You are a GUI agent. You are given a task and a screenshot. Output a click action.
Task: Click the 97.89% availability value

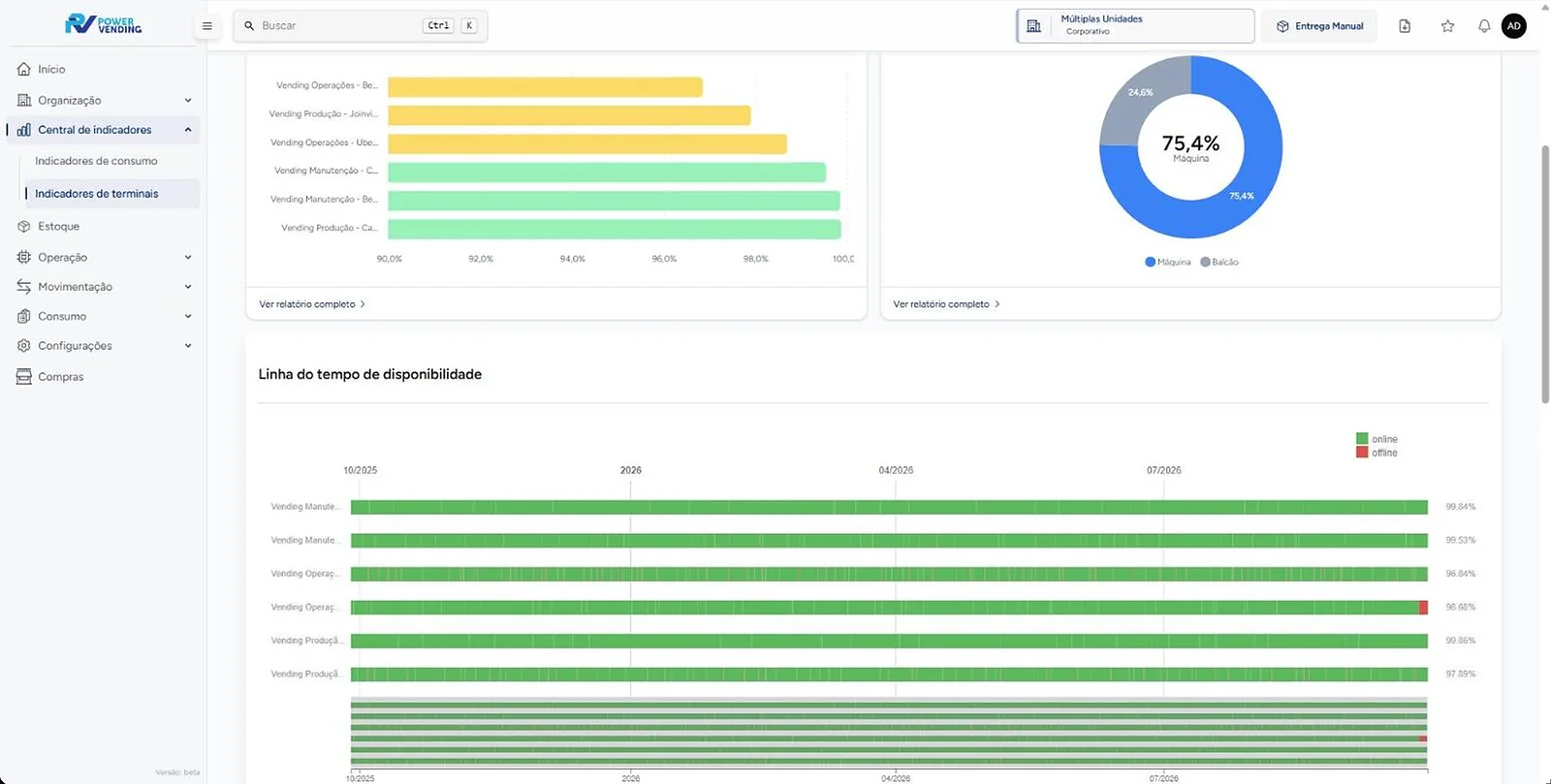(1460, 674)
